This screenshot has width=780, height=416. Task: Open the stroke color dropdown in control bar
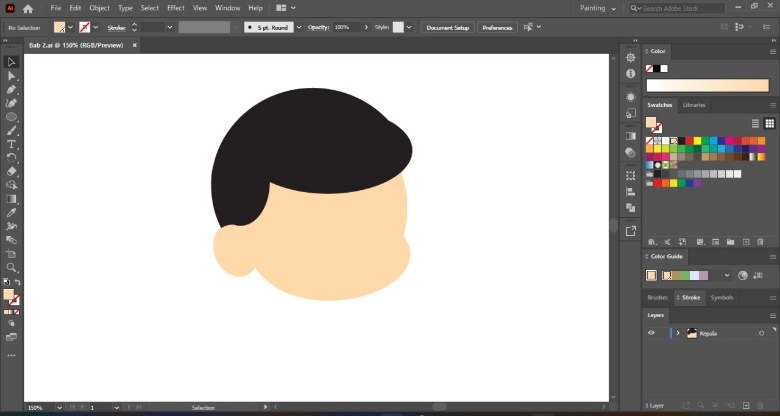tap(96, 27)
